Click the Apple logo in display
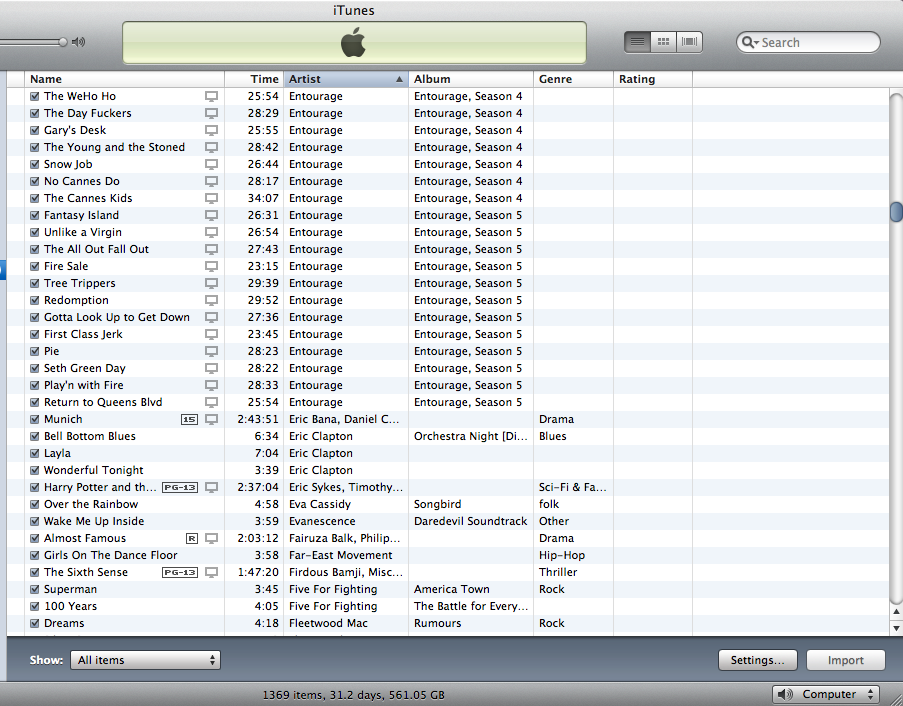The width and height of the screenshot is (903, 706). coord(353,43)
